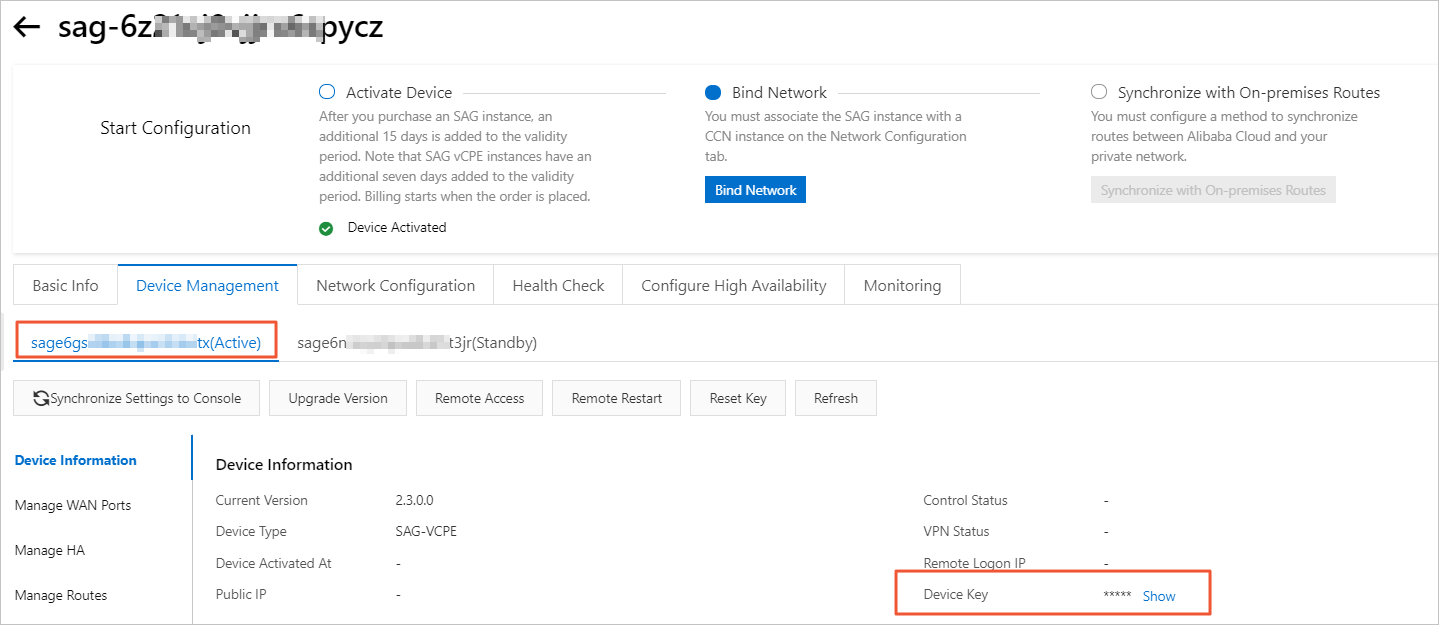Open Remote Access
This screenshot has width=1439, height=625.
479,398
